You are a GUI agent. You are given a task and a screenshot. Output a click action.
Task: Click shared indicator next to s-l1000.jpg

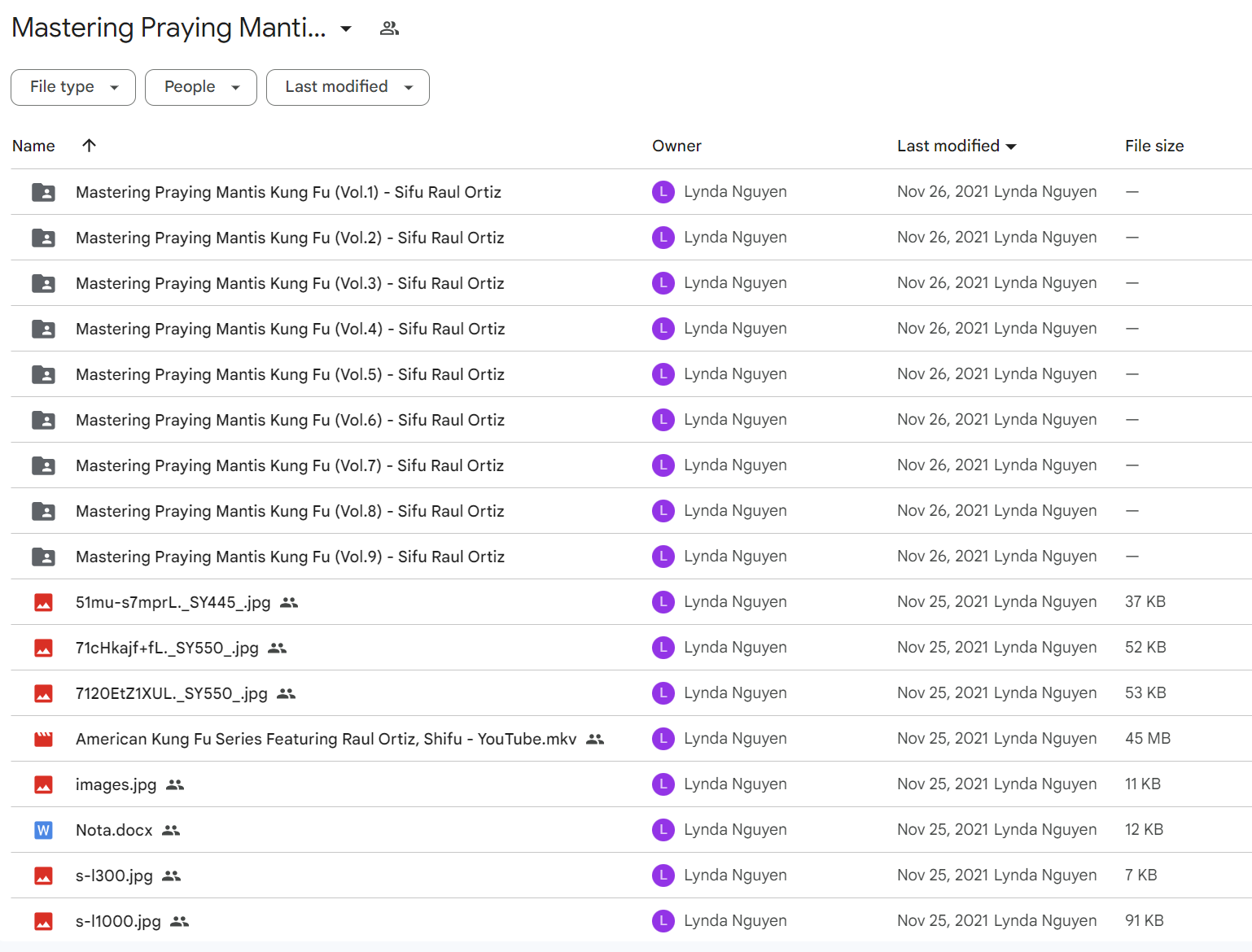pos(180,921)
